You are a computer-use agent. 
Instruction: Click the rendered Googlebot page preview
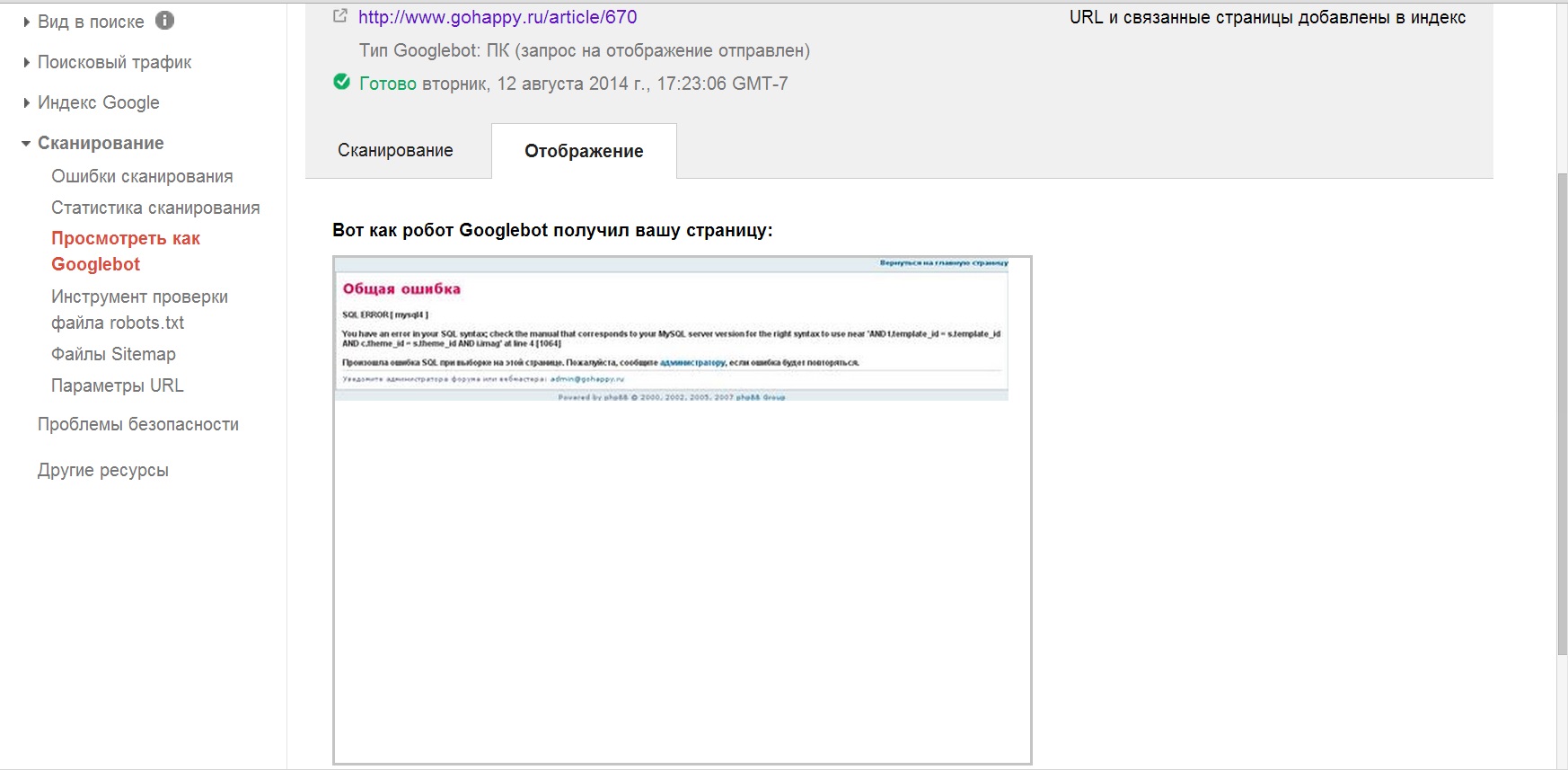click(x=682, y=509)
